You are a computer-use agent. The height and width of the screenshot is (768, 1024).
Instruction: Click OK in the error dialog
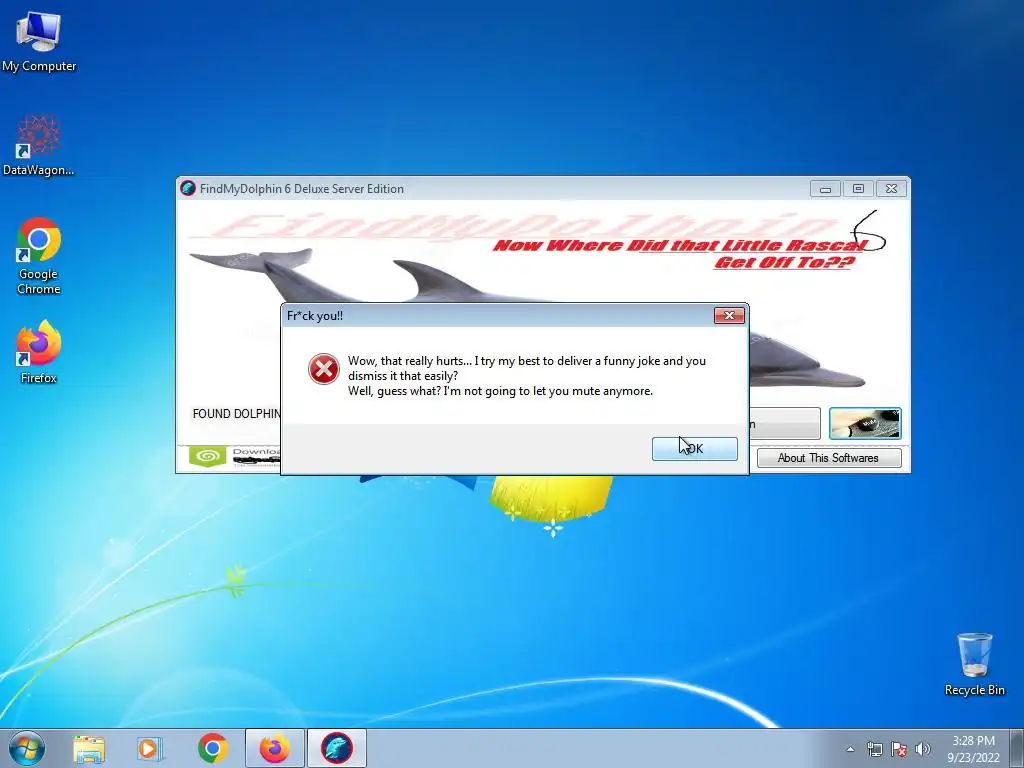click(x=694, y=449)
